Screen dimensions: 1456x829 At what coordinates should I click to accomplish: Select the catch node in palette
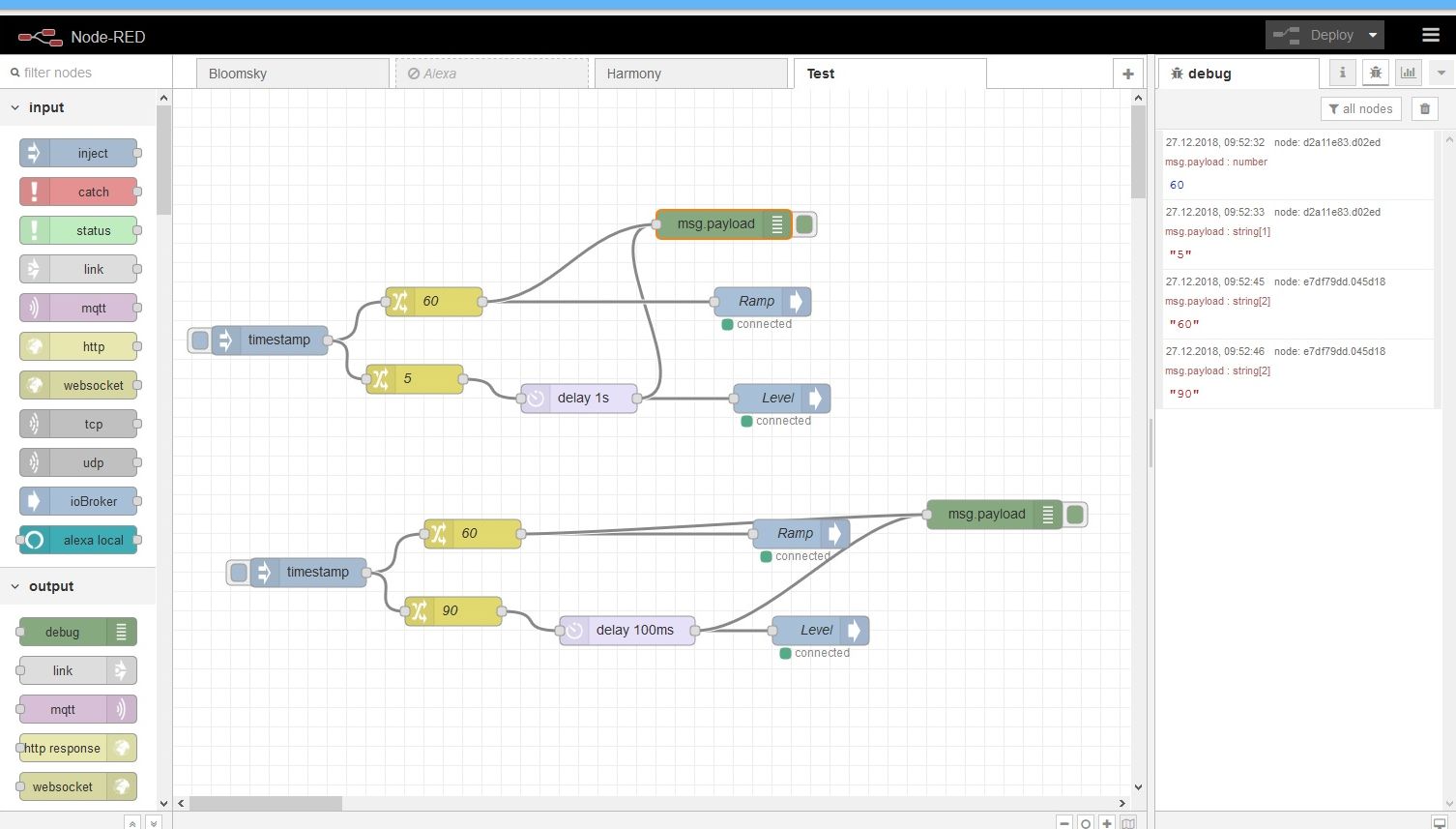coord(78,192)
